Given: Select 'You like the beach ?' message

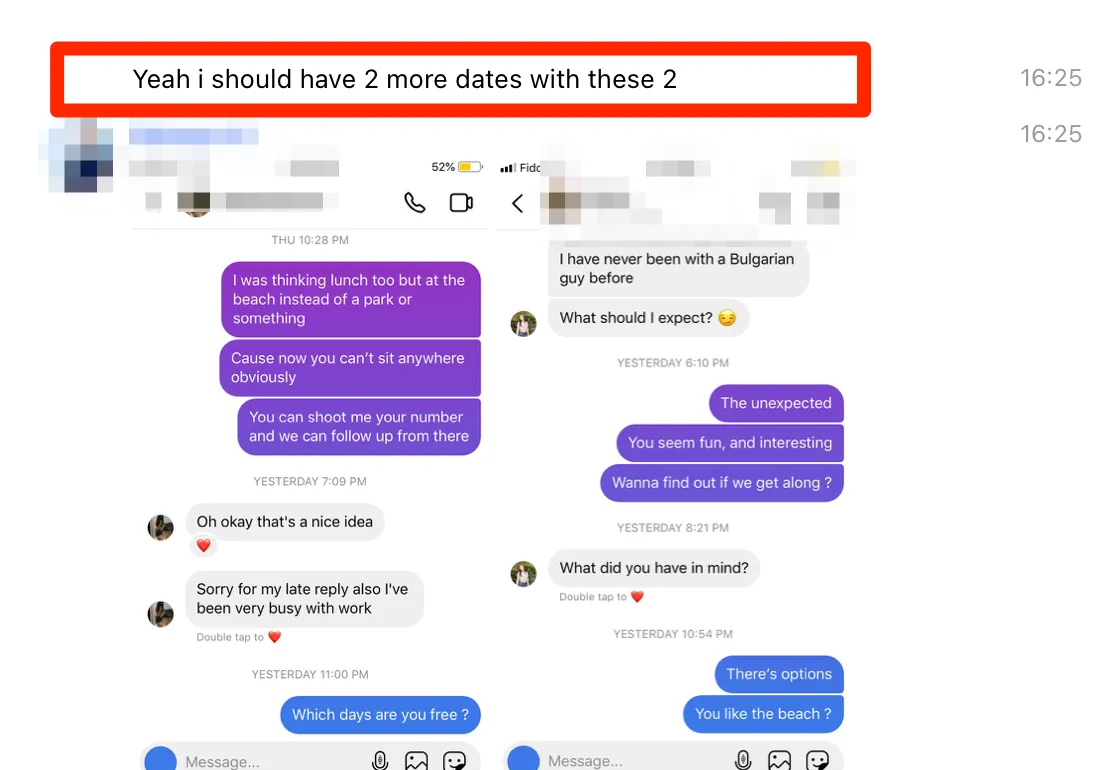Looking at the screenshot, I should (x=763, y=714).
